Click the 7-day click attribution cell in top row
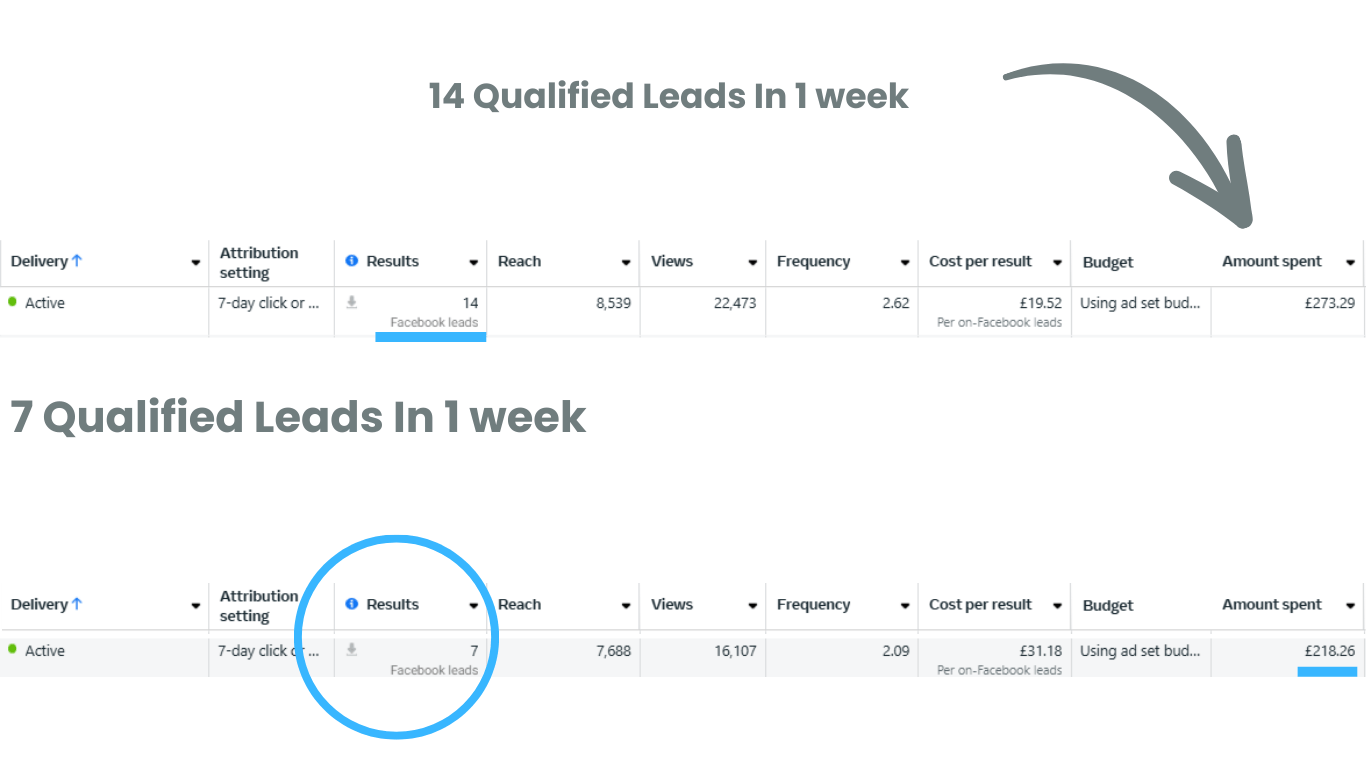Viewport: 1366px width, 768px height. point(269,303)
